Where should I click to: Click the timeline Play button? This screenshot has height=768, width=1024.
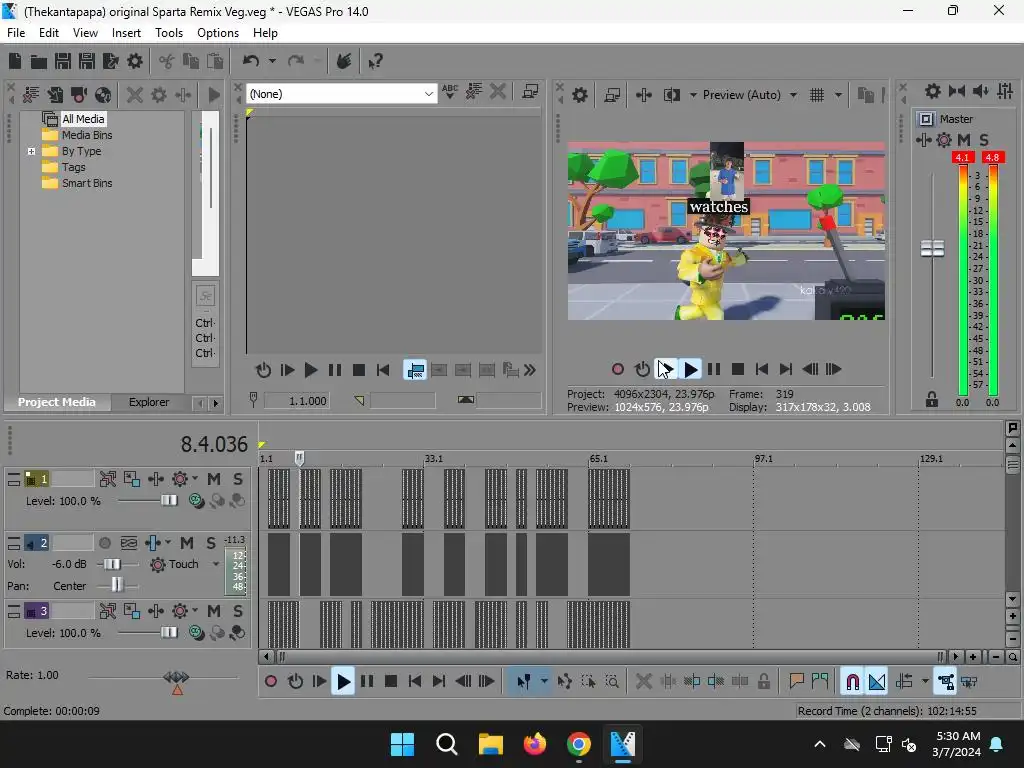(x=343, y=682)
